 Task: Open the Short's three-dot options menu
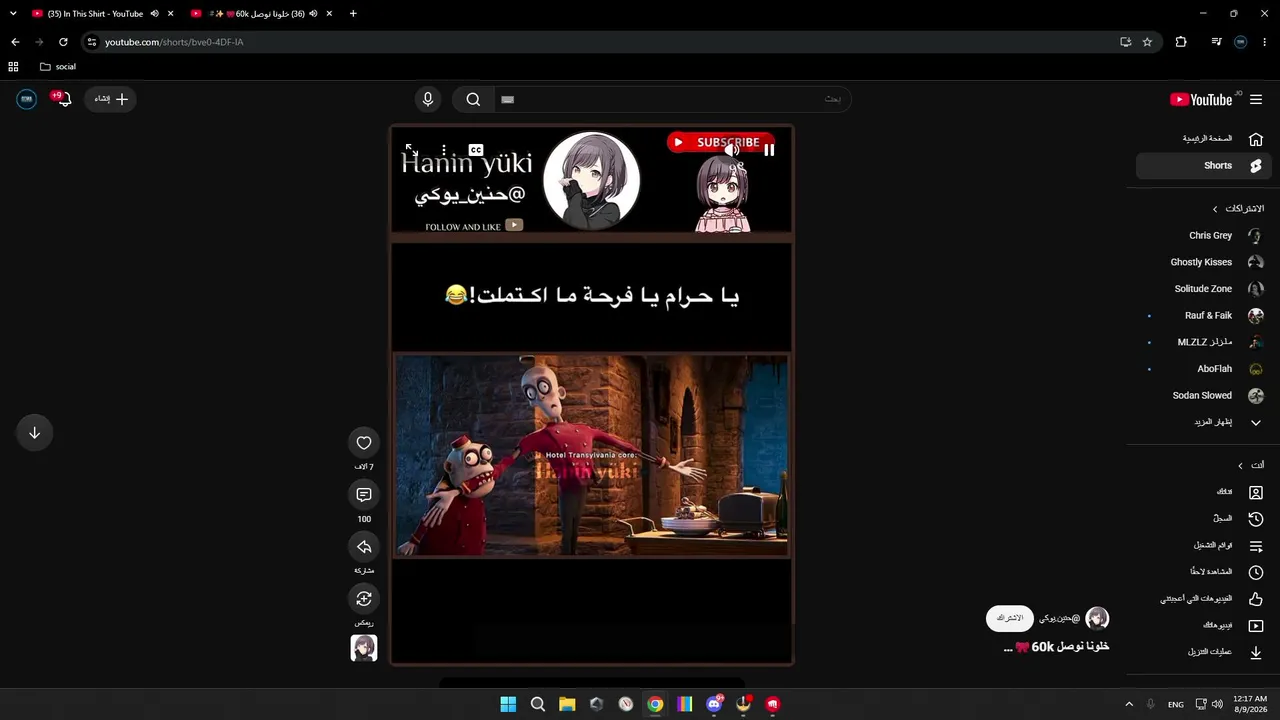(444, 150)
